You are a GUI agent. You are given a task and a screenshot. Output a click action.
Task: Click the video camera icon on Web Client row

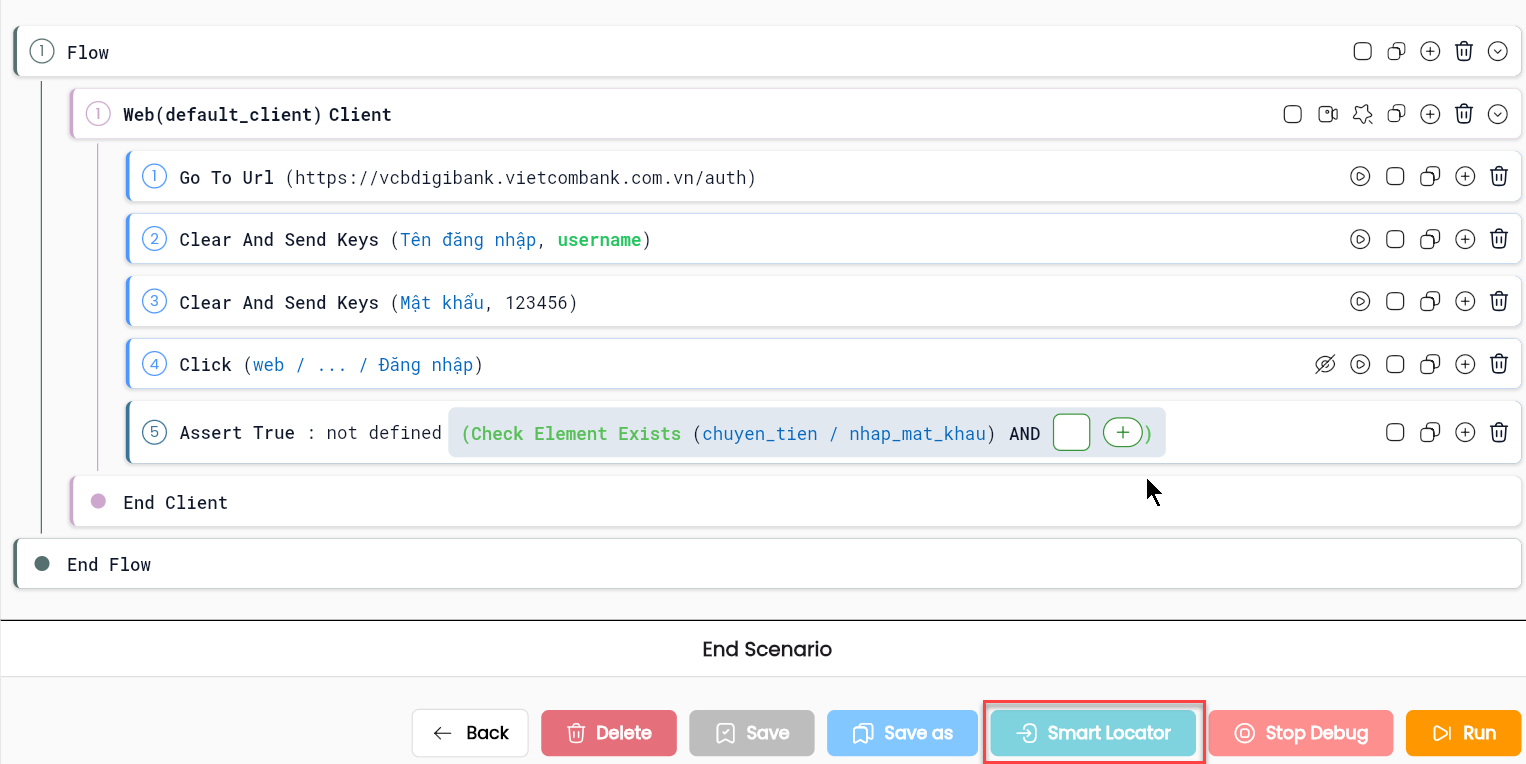pos(1328,114)
